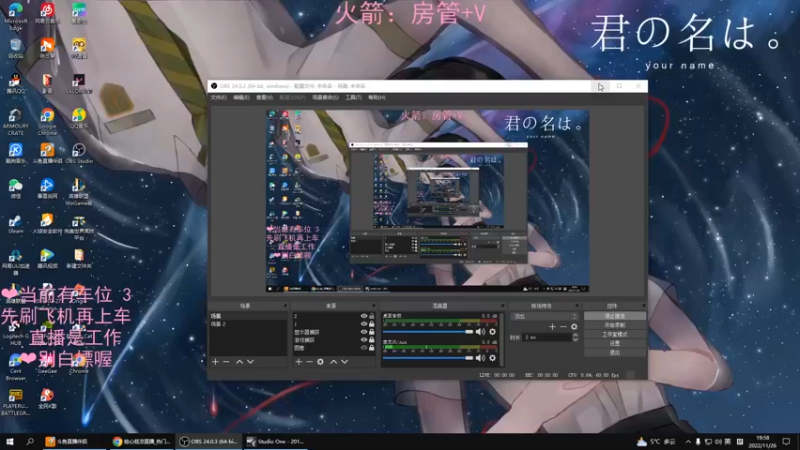Image resolution: width=800 pixels, height=450 pixels.
Task: Remove the selected source with the minus icon
Action: 309,362
